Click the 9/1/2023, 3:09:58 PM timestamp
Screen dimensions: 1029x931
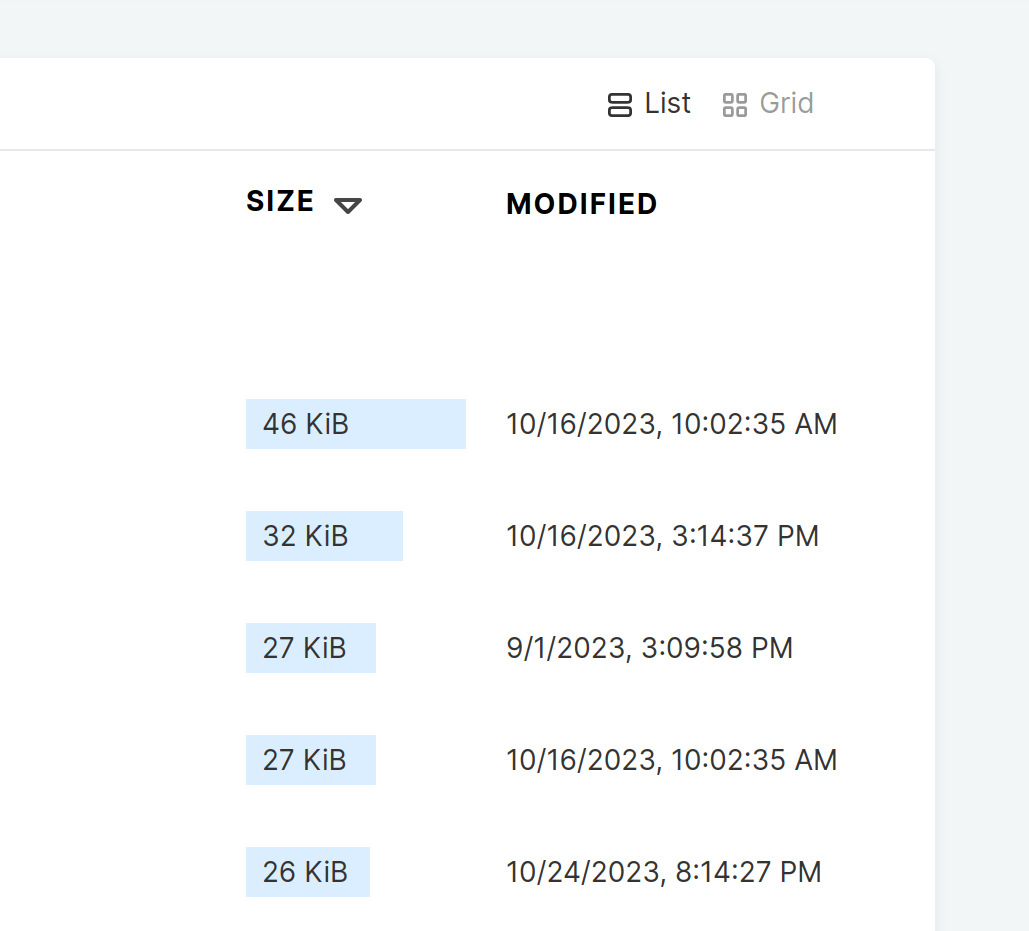pyautogui.click(x=650, y=648)
